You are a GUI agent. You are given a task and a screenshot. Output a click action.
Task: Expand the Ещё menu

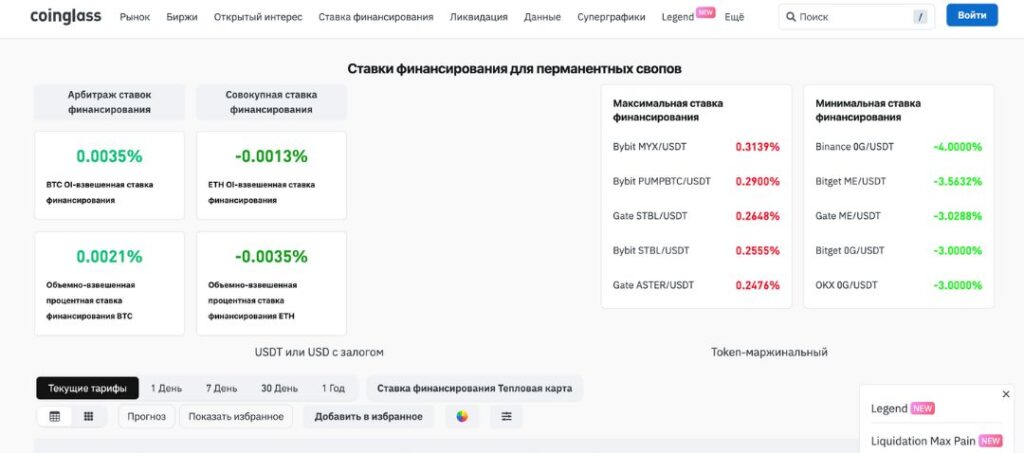click(734, 17)
